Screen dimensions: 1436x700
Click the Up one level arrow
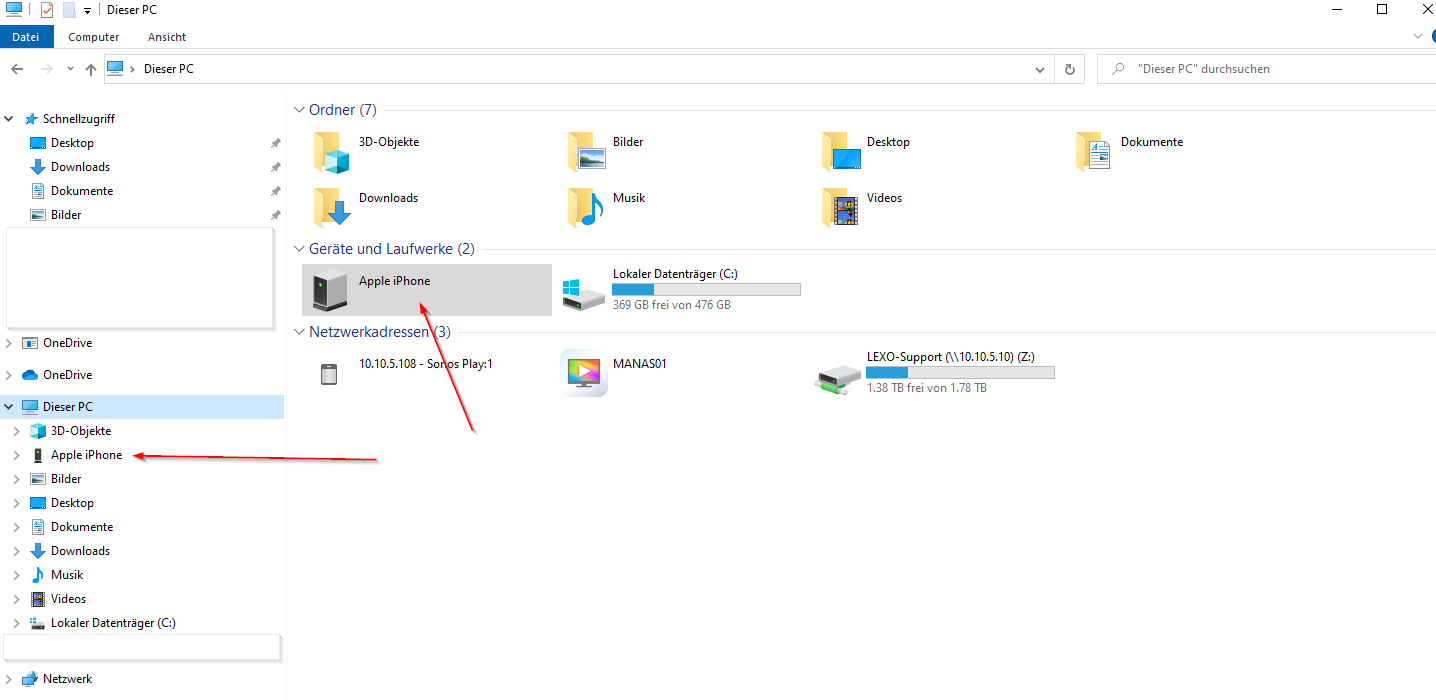(91, 69)
